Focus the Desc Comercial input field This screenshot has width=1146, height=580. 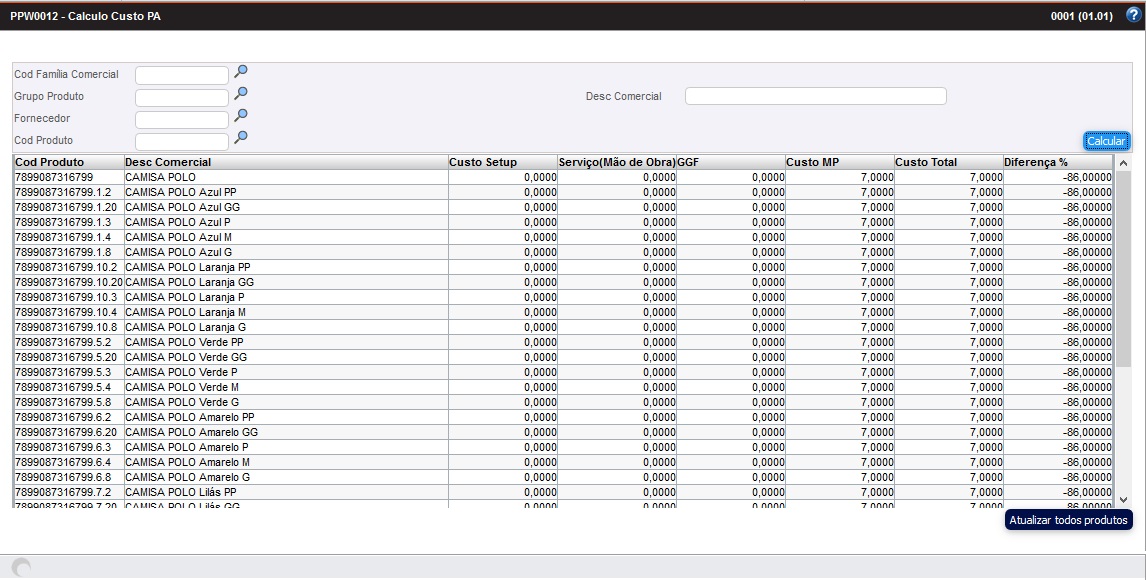pyautogui.click(x=815, y=96)
